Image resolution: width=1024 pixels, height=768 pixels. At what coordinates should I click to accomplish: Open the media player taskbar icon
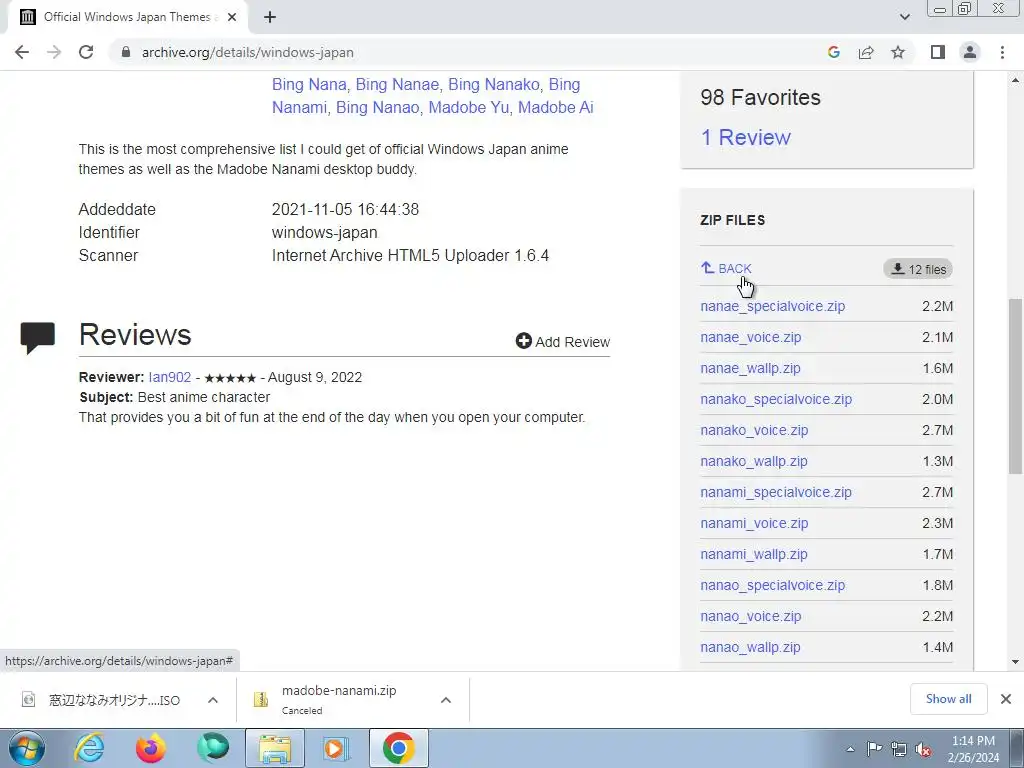click(x=337, y=748)
